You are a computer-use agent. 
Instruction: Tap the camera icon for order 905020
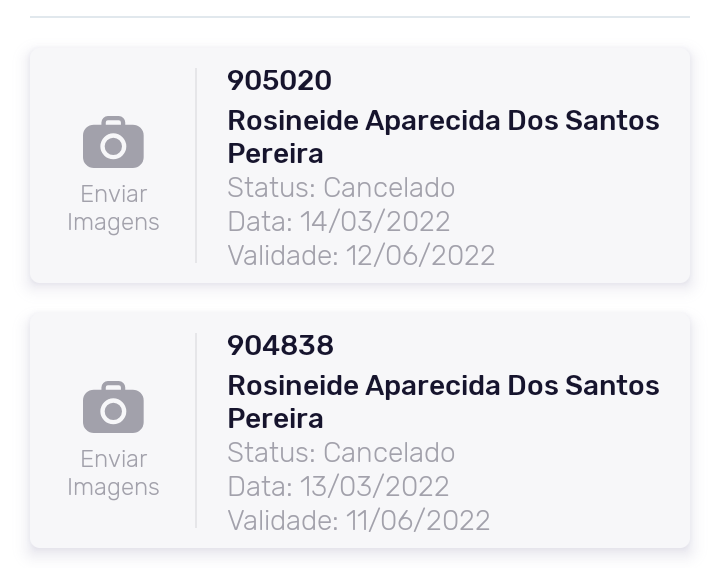pos(113,143)
